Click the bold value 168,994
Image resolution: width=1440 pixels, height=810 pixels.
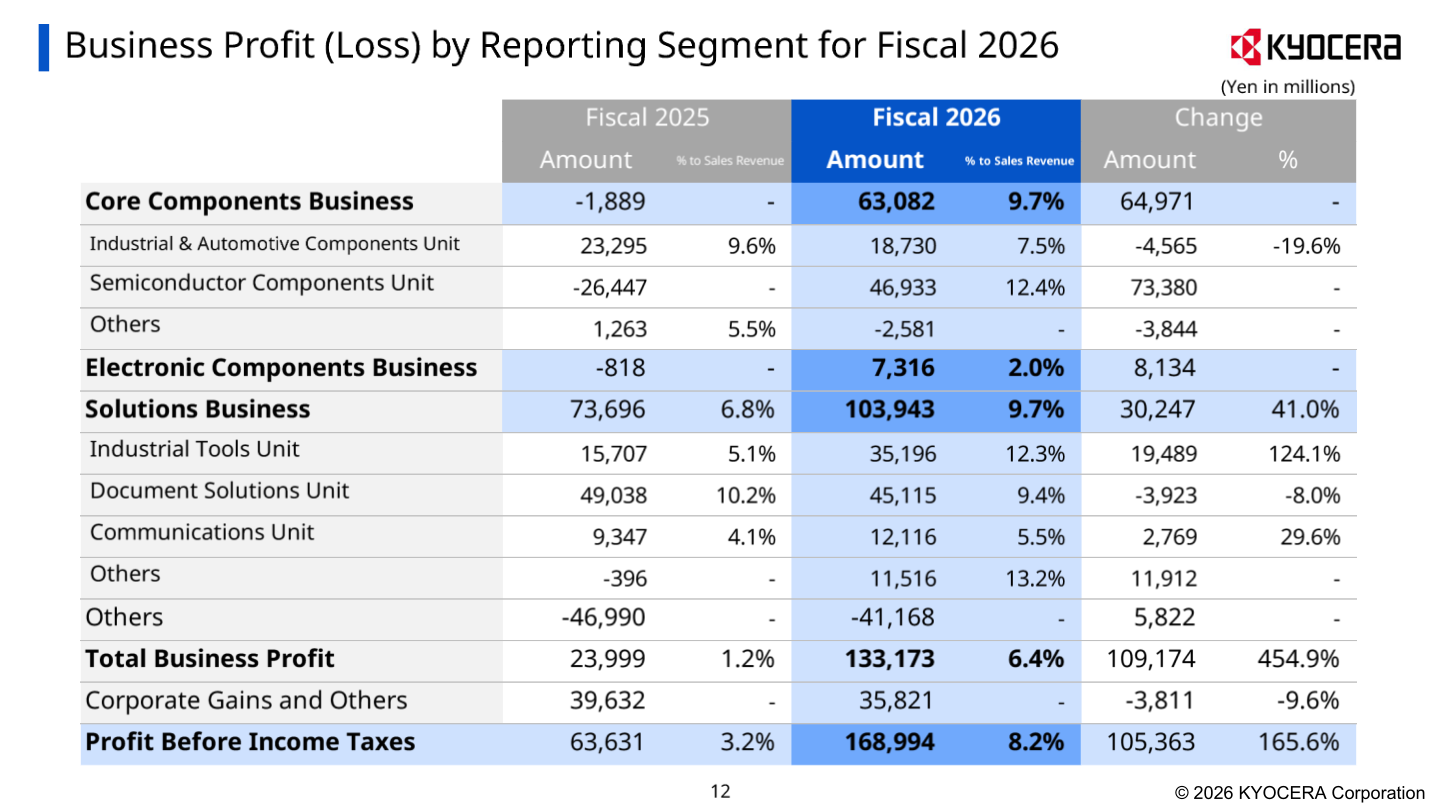(x=890, y=743)
